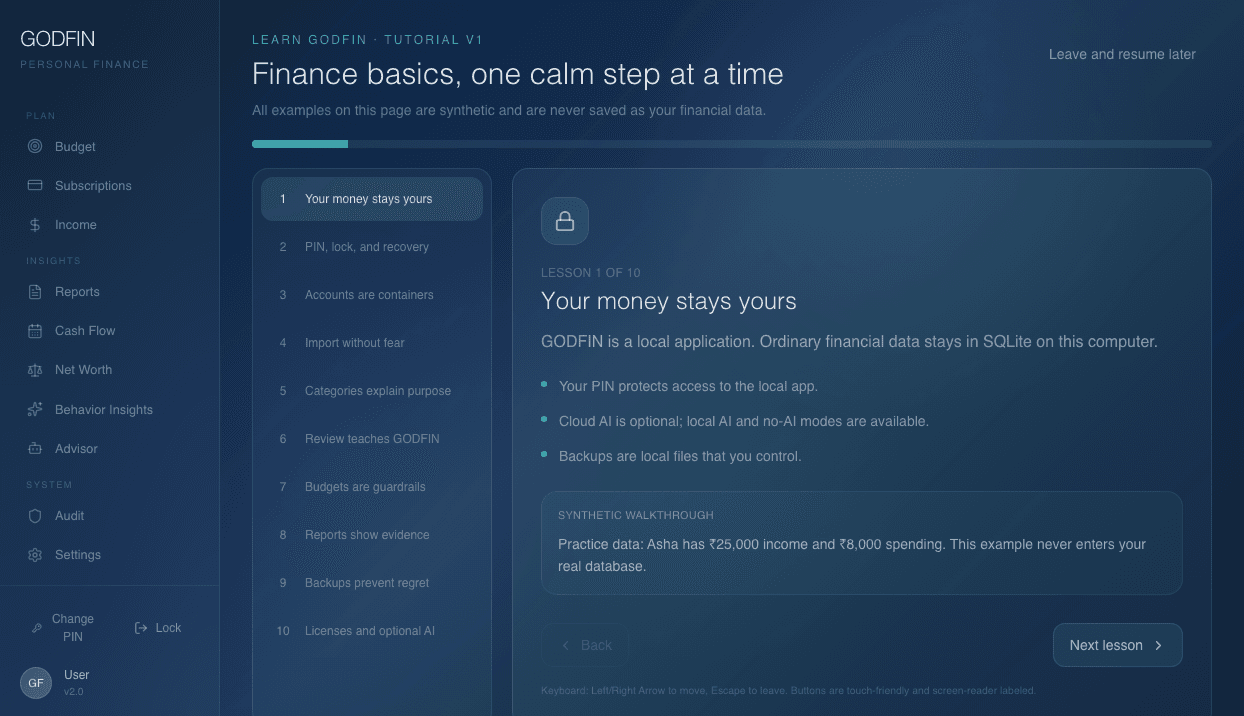Click the Subscriptions card icon
Viewport: 1244px width, 716px height.
35,185
